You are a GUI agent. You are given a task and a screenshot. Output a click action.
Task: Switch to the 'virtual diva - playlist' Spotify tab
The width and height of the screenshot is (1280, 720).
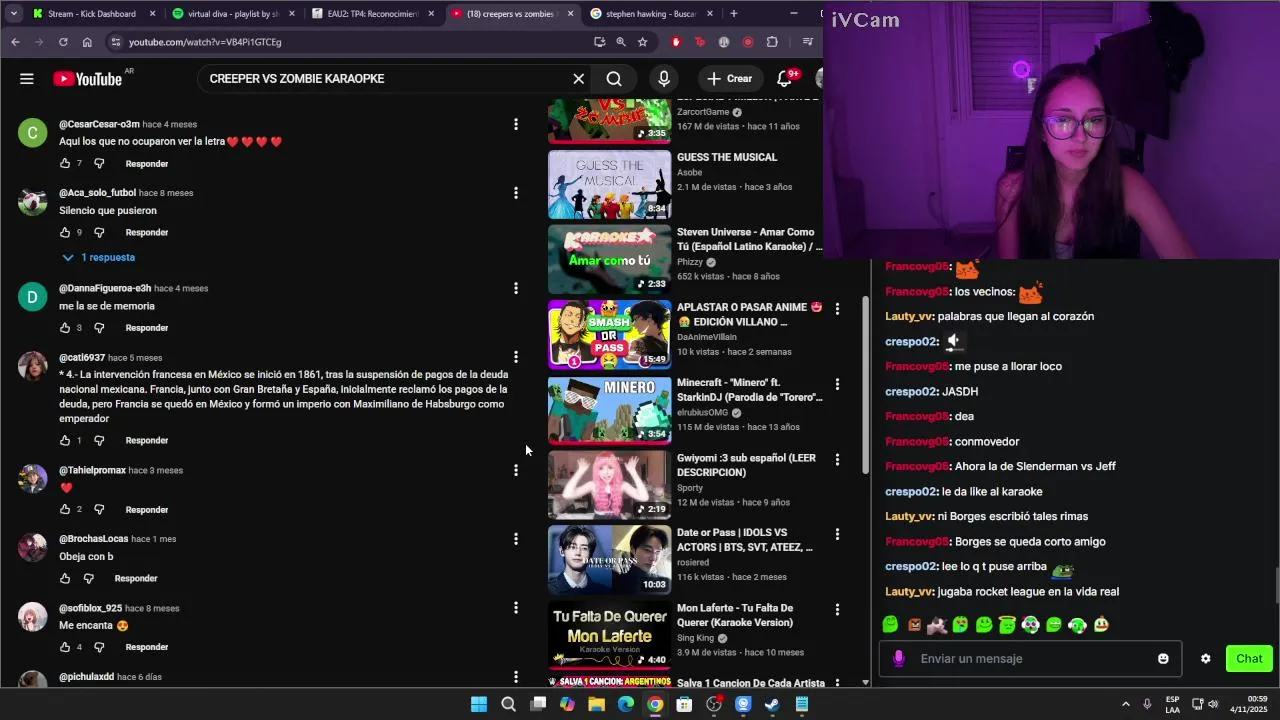(232, 14)
